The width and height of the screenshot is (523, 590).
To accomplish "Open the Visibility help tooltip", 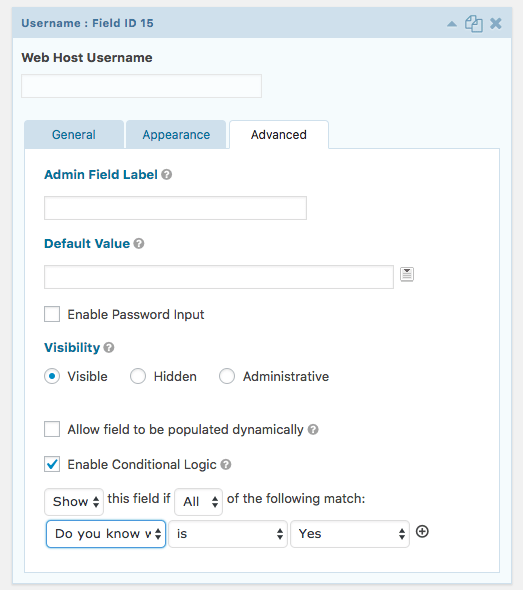I will pyautogui.click(x=109, y=347).
